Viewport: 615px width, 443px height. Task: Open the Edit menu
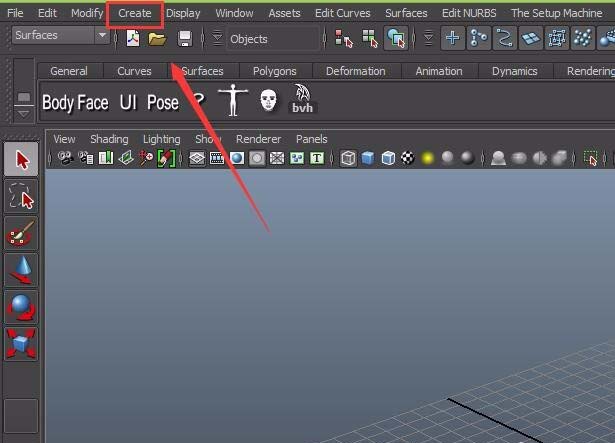click(47, 13)
